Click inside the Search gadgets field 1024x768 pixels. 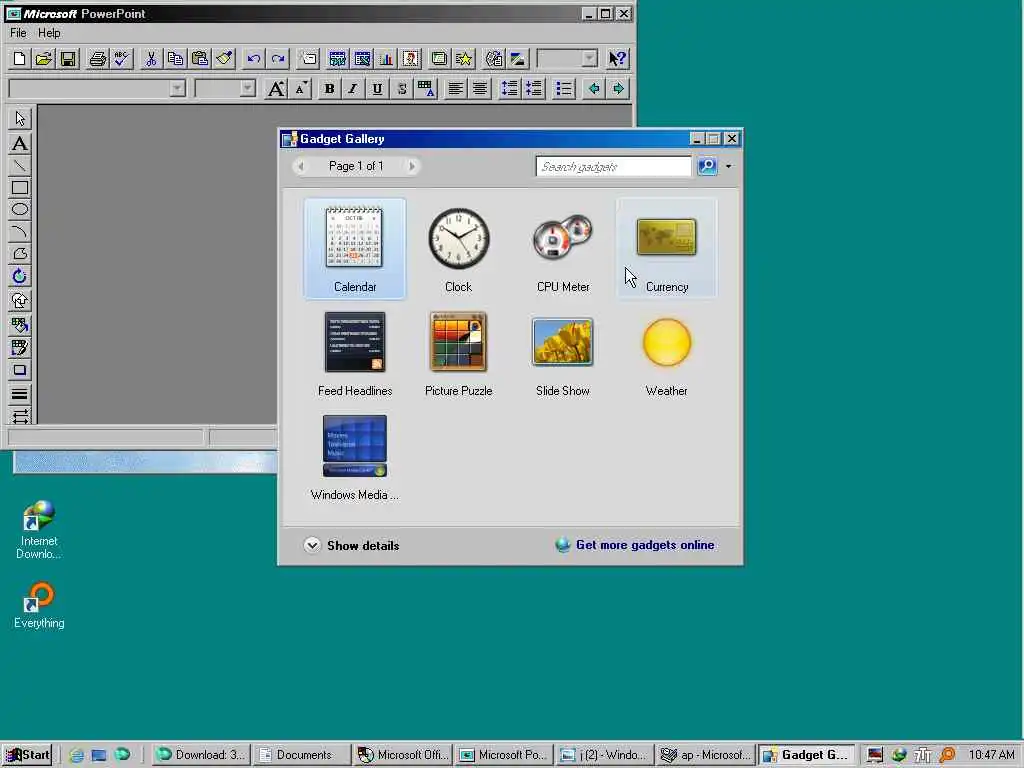point(613,167)
